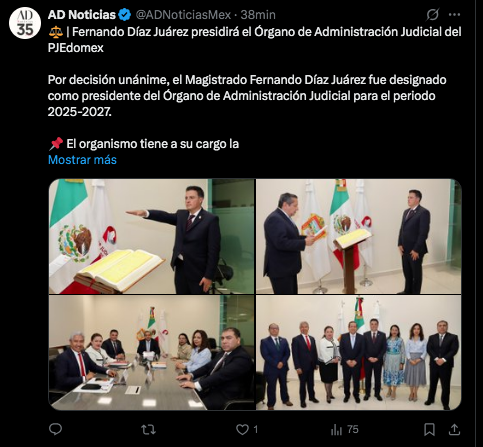This screenshot has height=447, width=483.
Task: Open the standing group photo
Action: (359, 353)
